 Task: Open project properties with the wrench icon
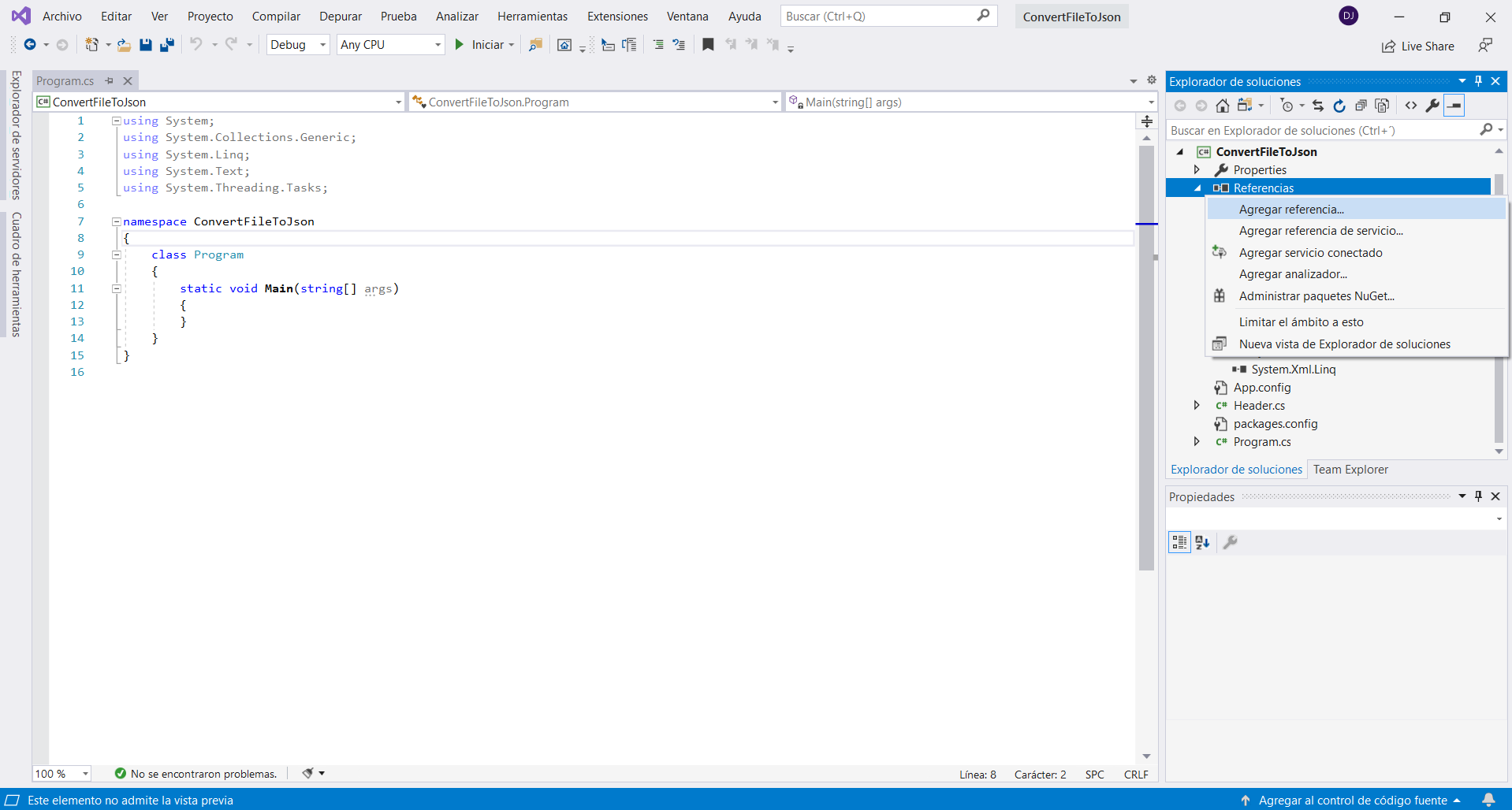(1432, 106)
